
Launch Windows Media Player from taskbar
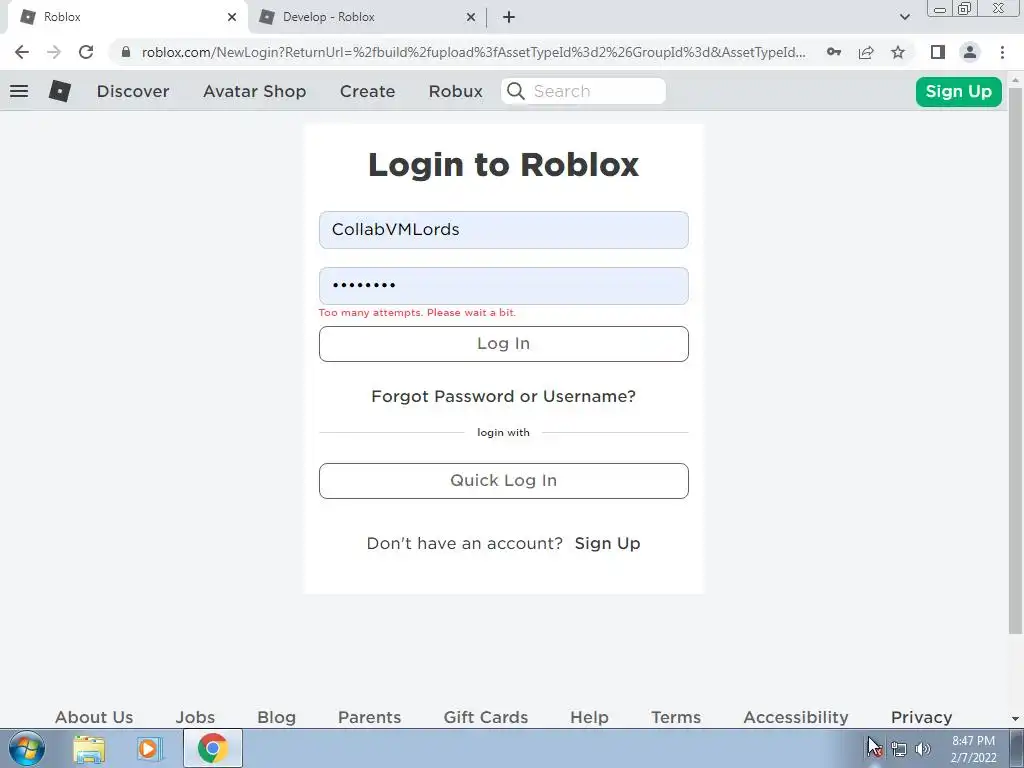tap(149, 748)
